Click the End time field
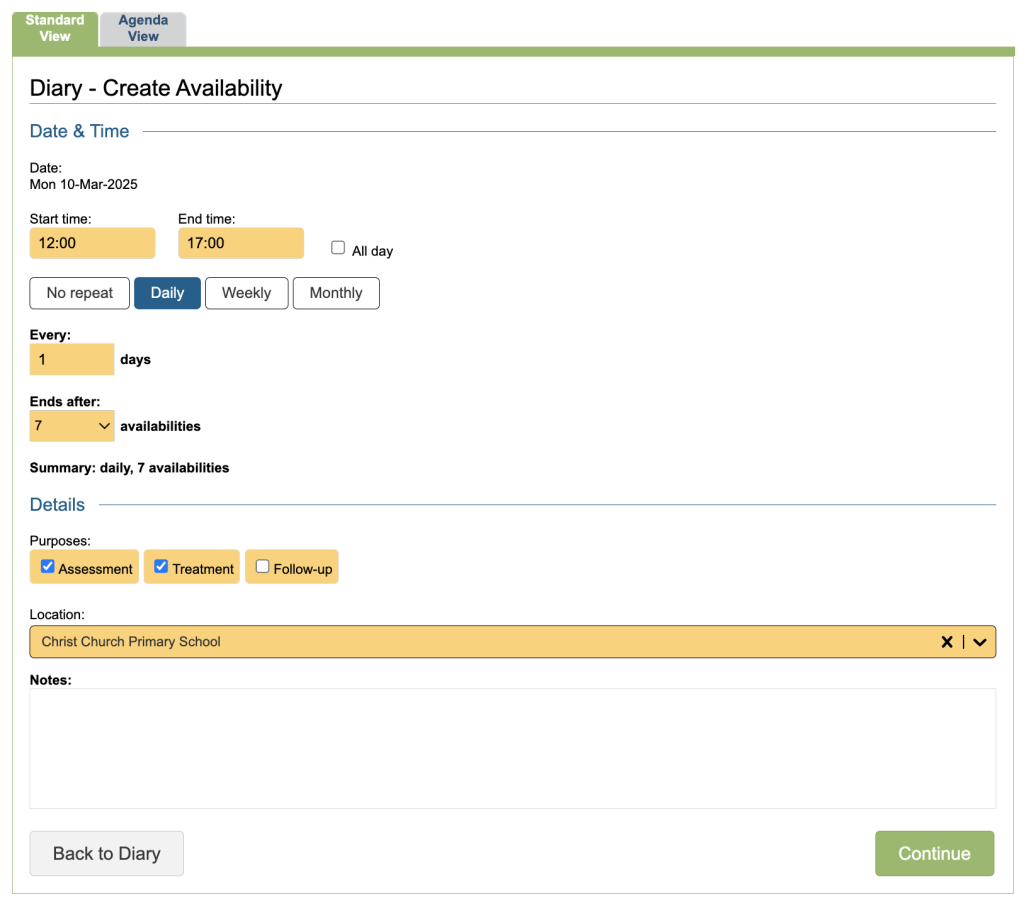 point(240,243)
